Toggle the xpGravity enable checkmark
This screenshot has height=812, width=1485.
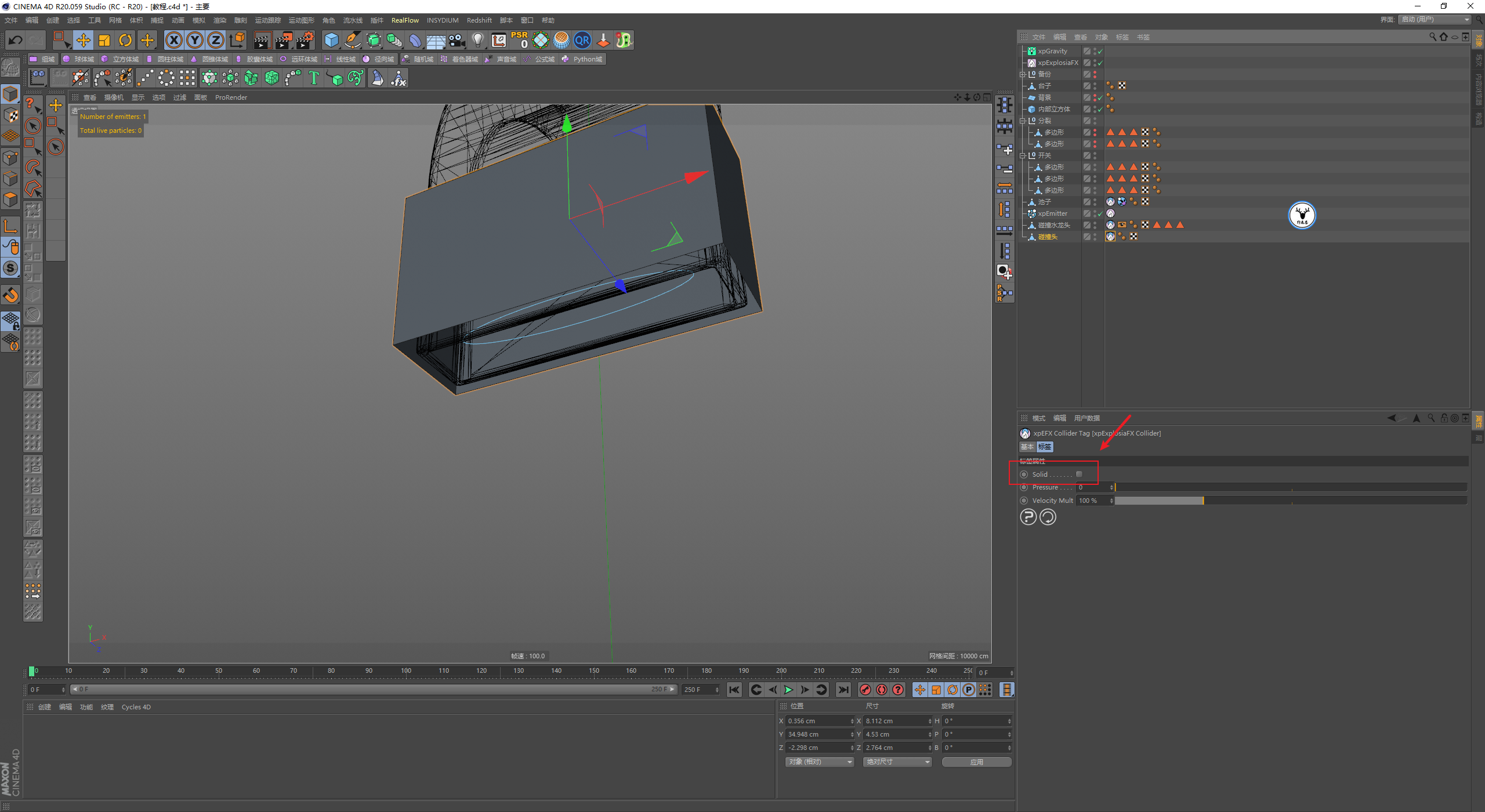pyautogui.click(x=1100, y=51)
